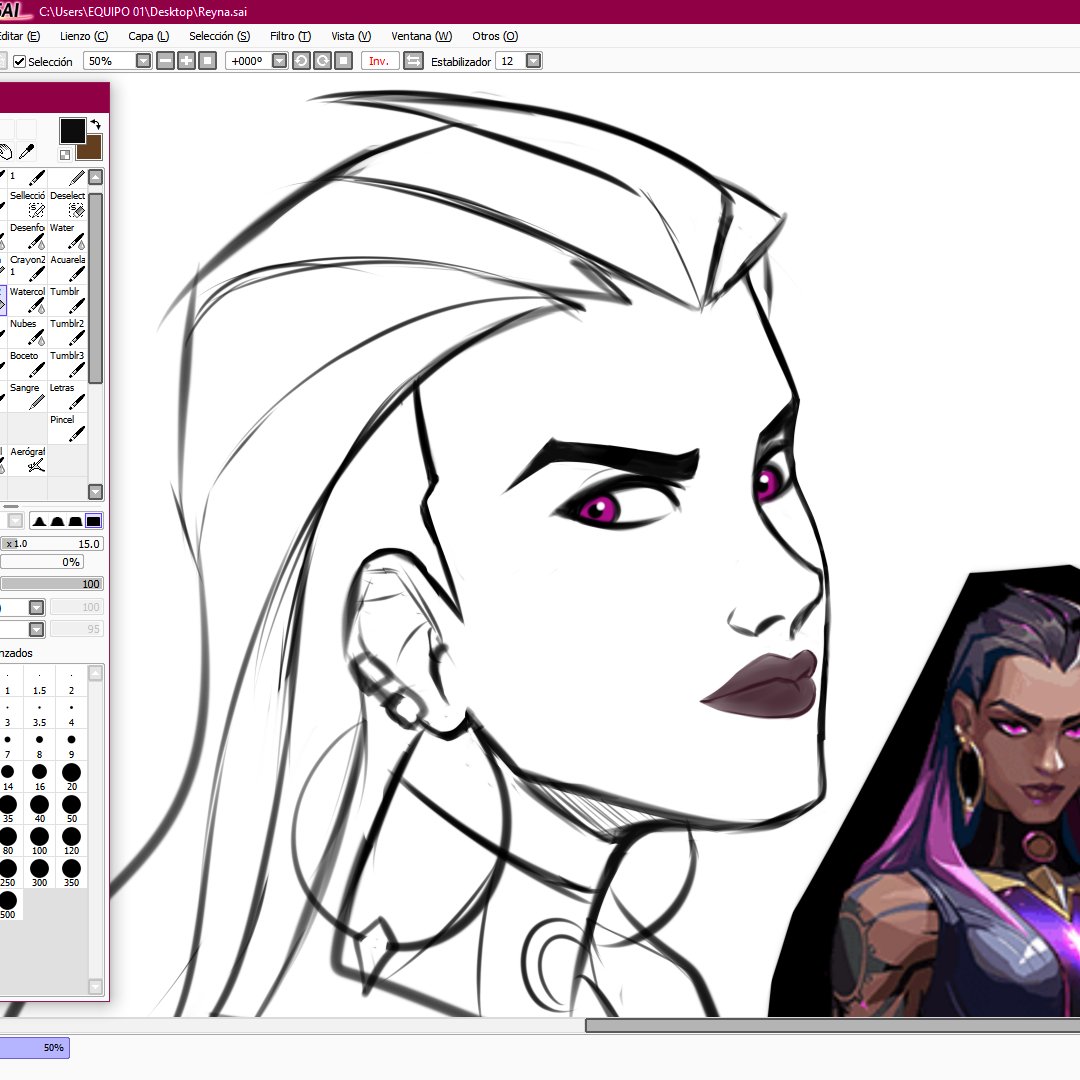The width and height of the screenshot is (1080, 1080).
Task: Toggle the transparent color square
Action: click(x=65, y=155)
